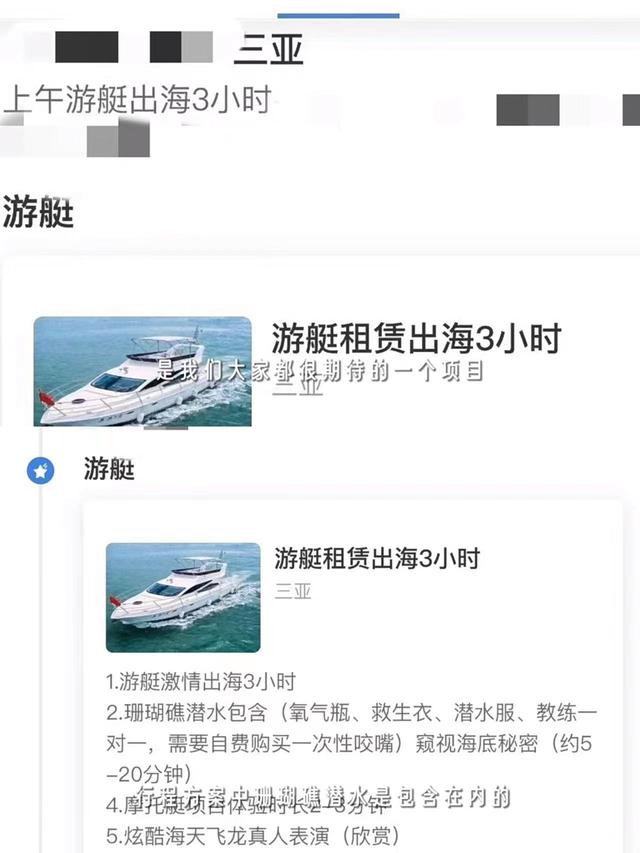Tap the gray indicator below large photo

[165, 428]
